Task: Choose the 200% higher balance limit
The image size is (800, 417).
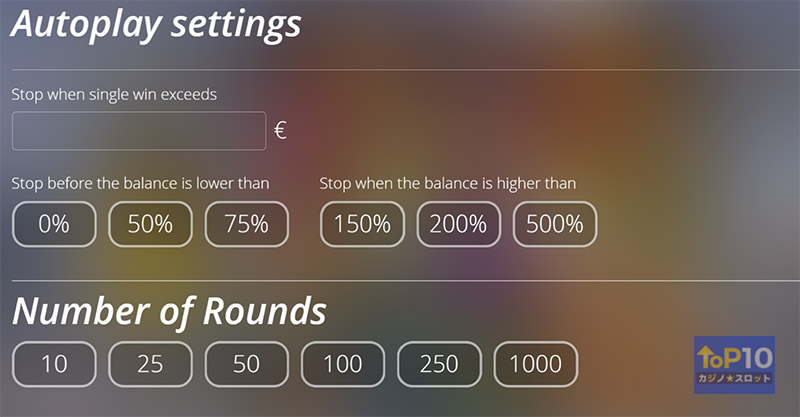Action: pyautogui.click(x=458, y=224)
